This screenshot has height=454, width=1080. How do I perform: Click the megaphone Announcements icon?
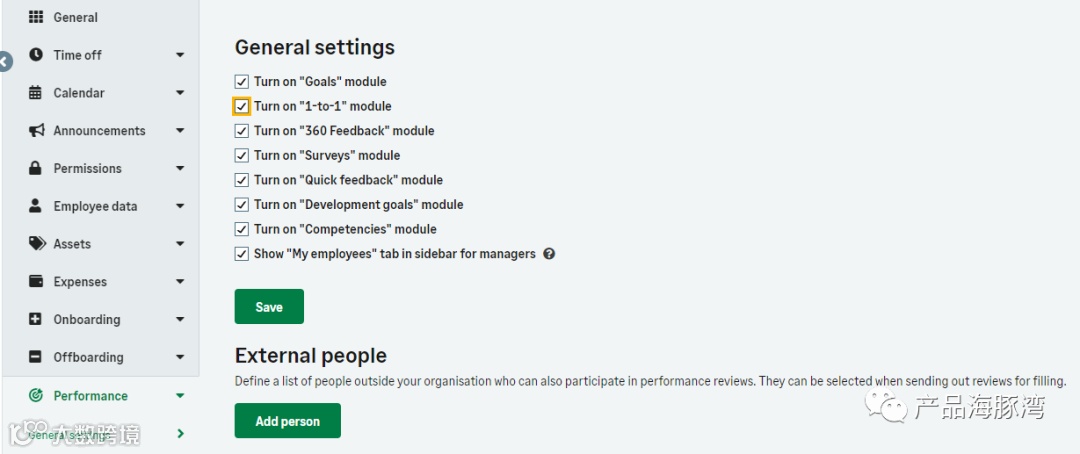tap(37, 131)
